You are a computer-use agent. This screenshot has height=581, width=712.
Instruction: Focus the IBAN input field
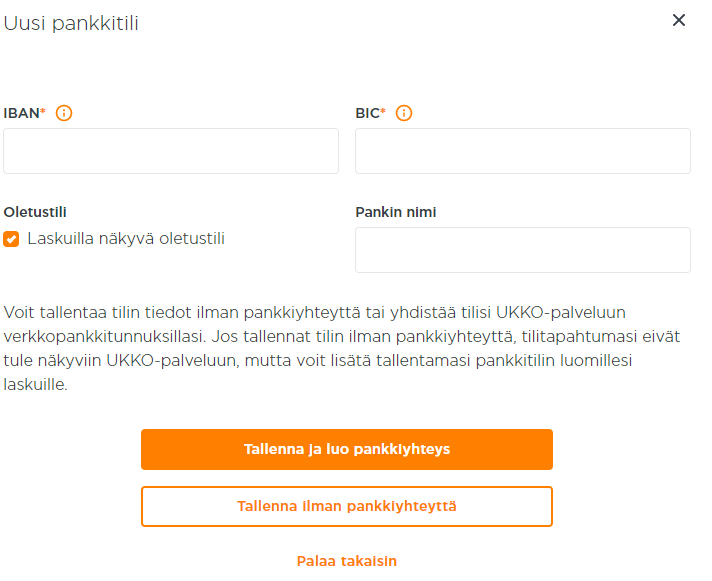click(x=171, y=151)
